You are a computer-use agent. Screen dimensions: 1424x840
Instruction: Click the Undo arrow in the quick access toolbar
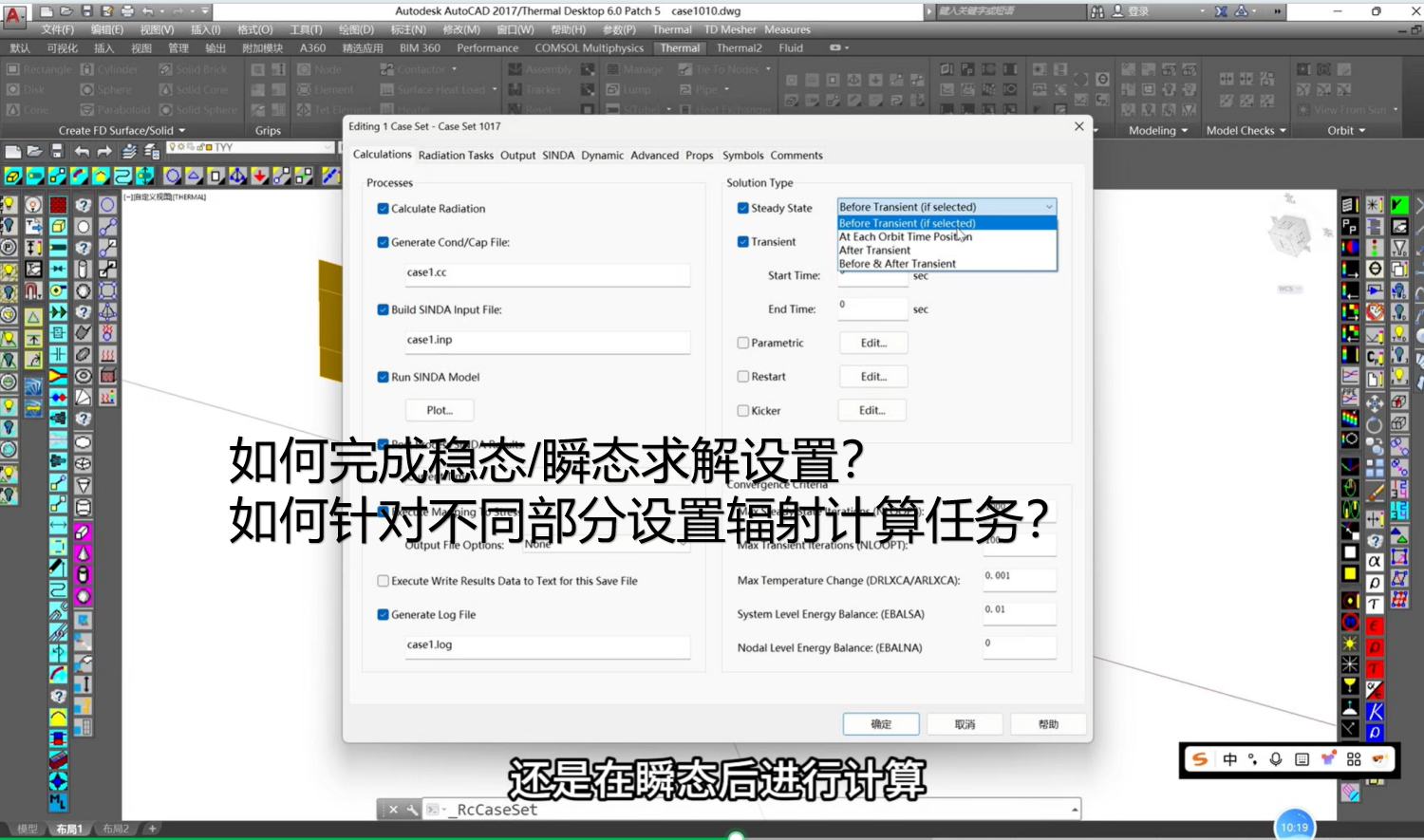pos(148,11)
